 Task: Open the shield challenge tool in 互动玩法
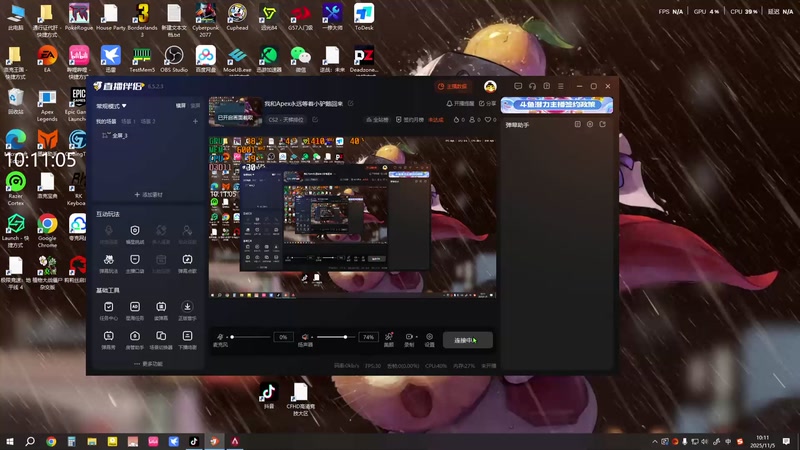[x=135, y=235]
